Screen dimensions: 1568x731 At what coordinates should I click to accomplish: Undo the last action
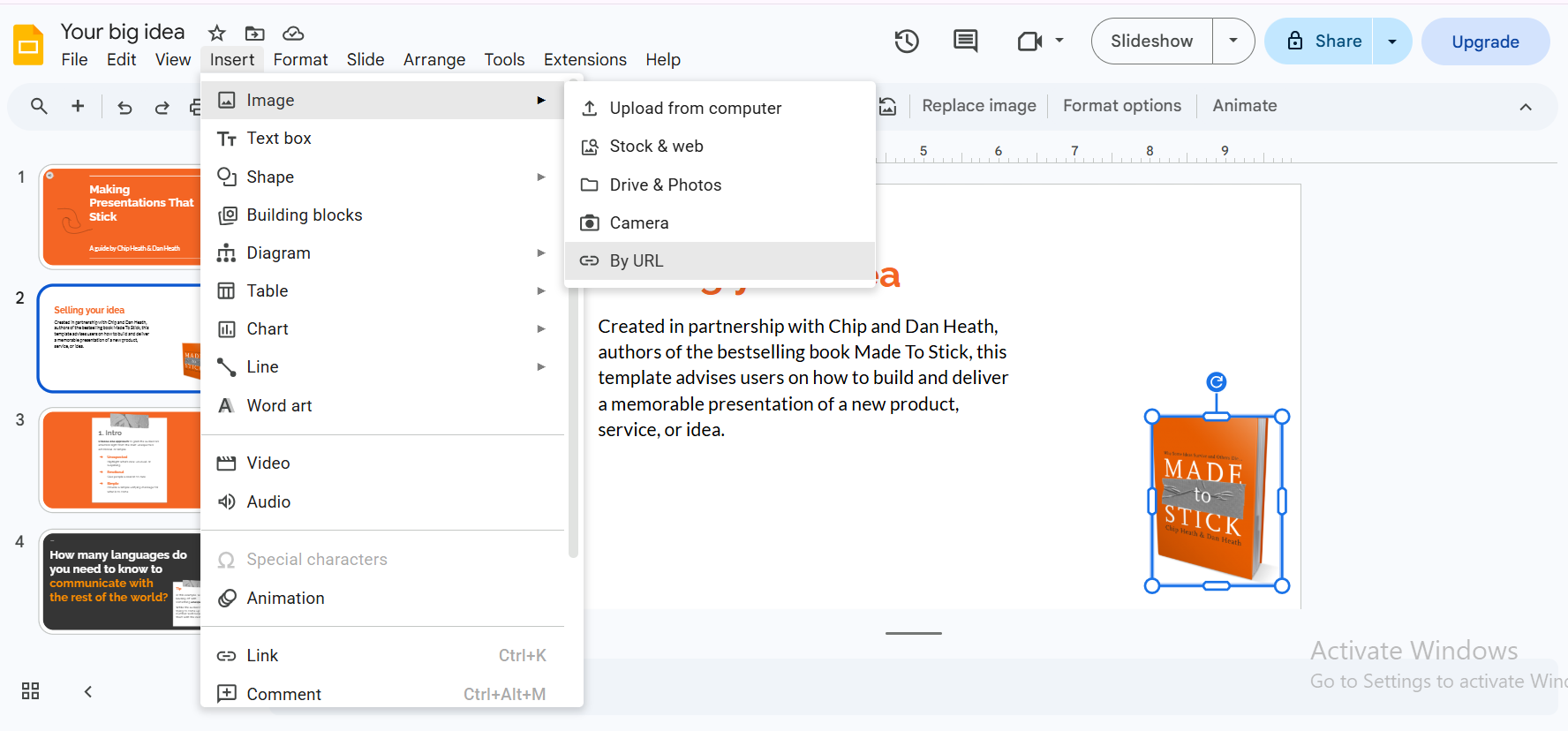pos(124,108)
